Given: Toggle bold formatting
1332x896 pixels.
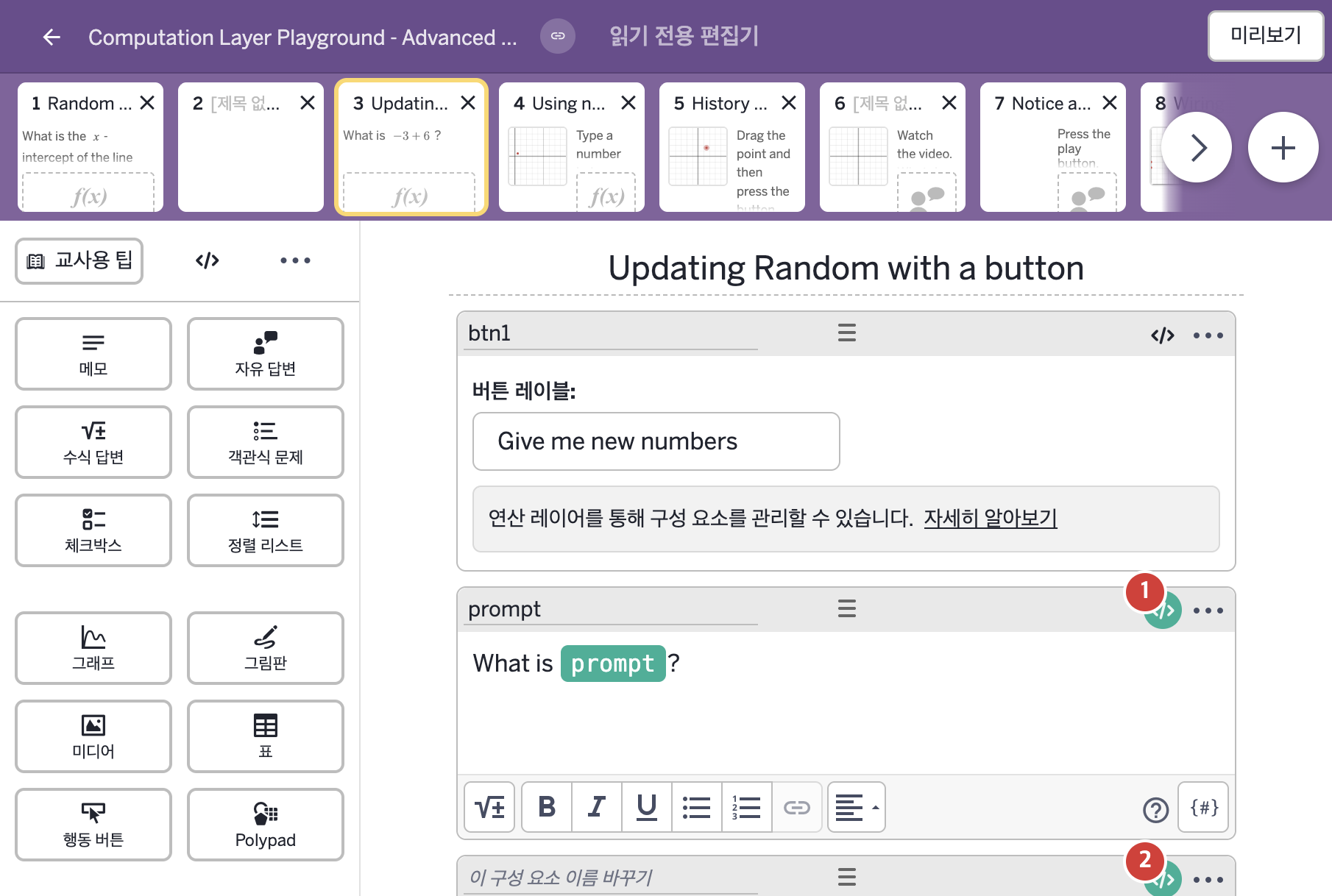Looking at the screenshot, I should [x=547, y=807].
